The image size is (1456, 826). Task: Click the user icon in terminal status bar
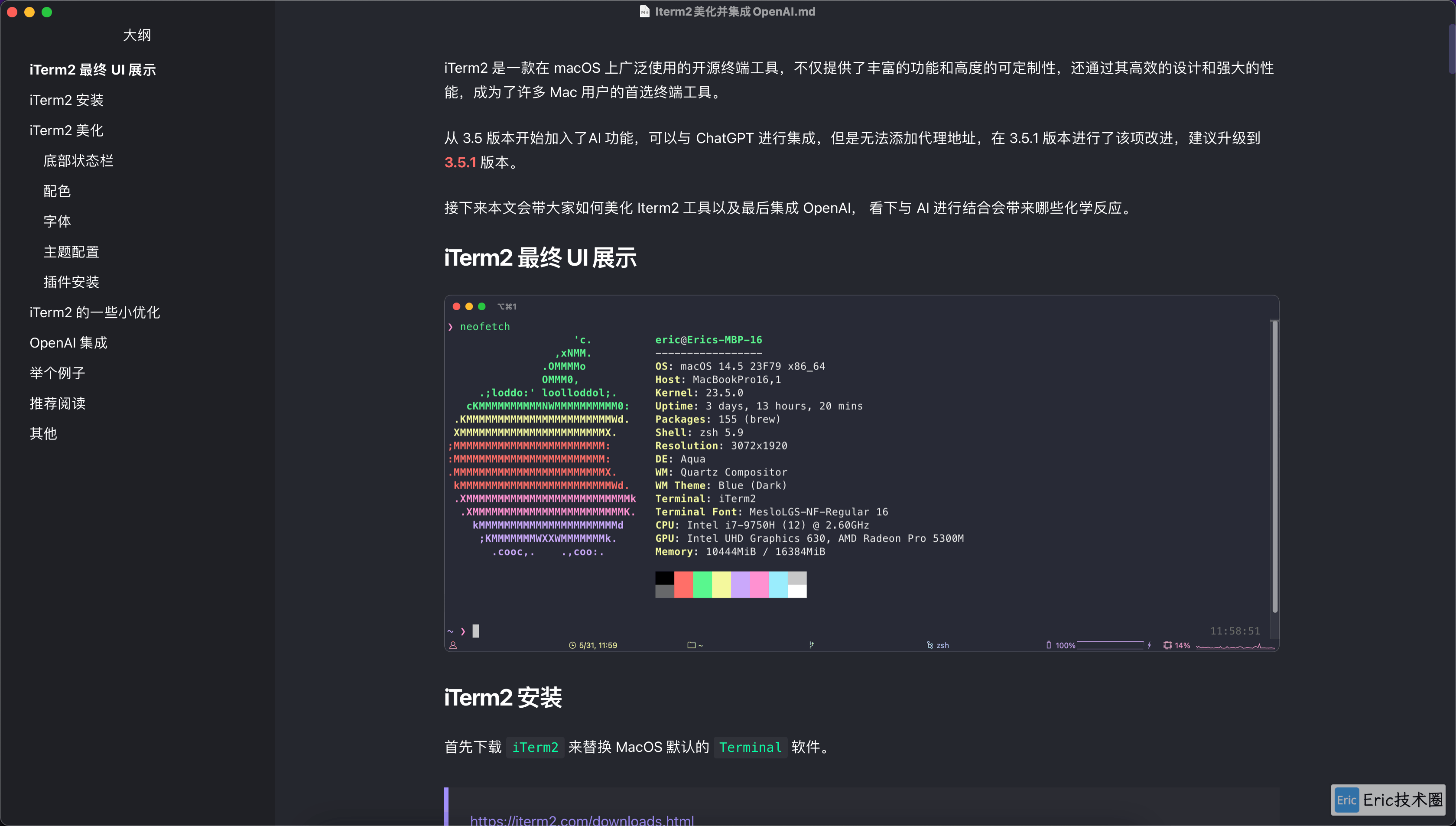tap(453, 645)
